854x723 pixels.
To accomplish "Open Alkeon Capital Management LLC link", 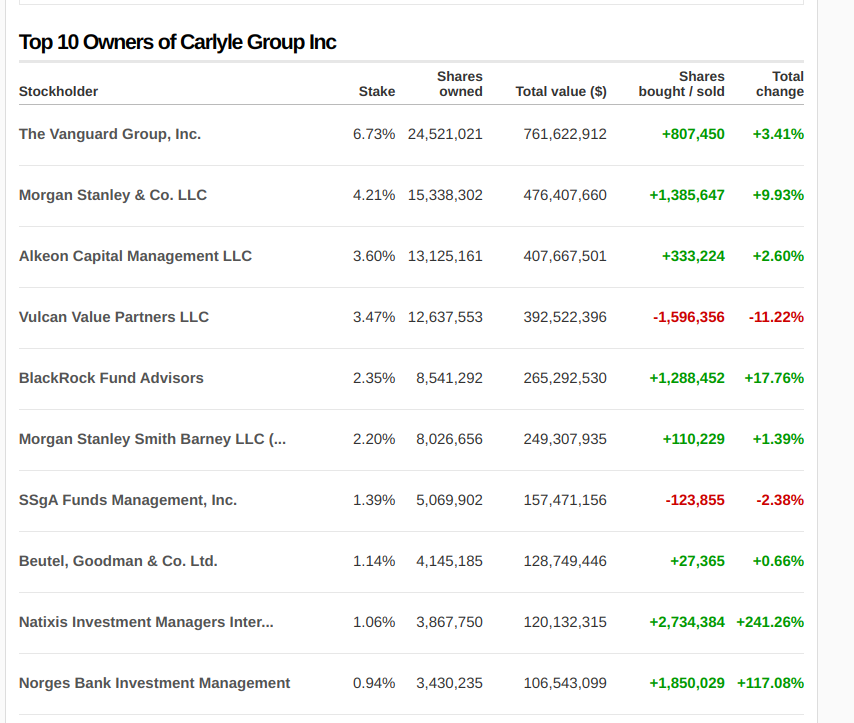I will click(136, 256).
